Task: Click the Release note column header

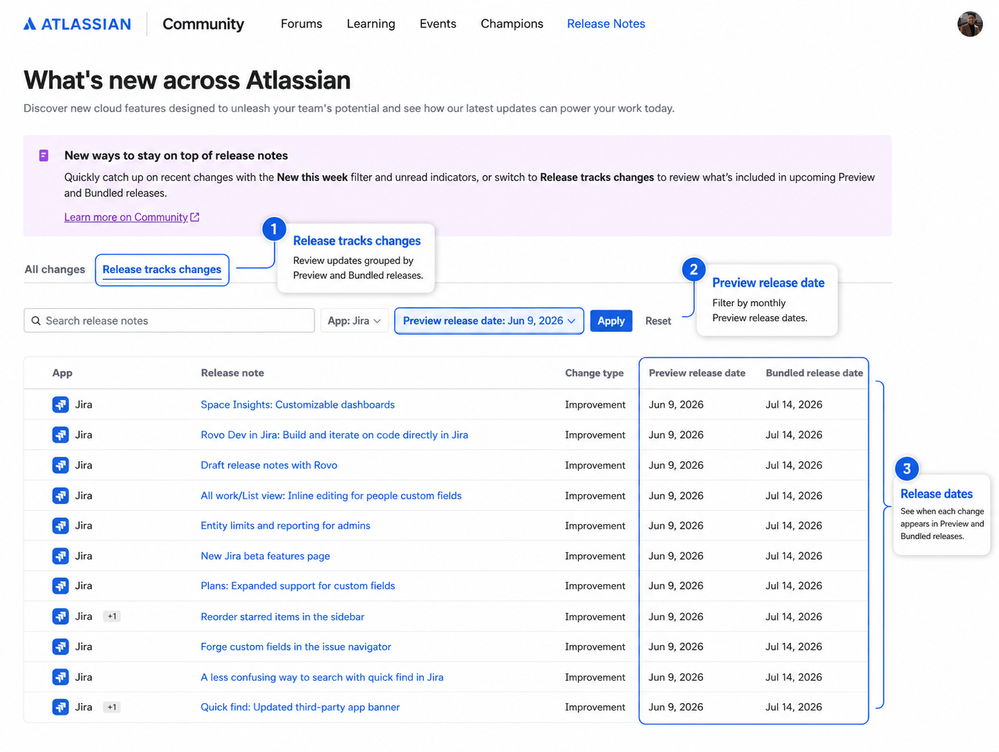Action: pyautogui.click(x=233, y=373)
